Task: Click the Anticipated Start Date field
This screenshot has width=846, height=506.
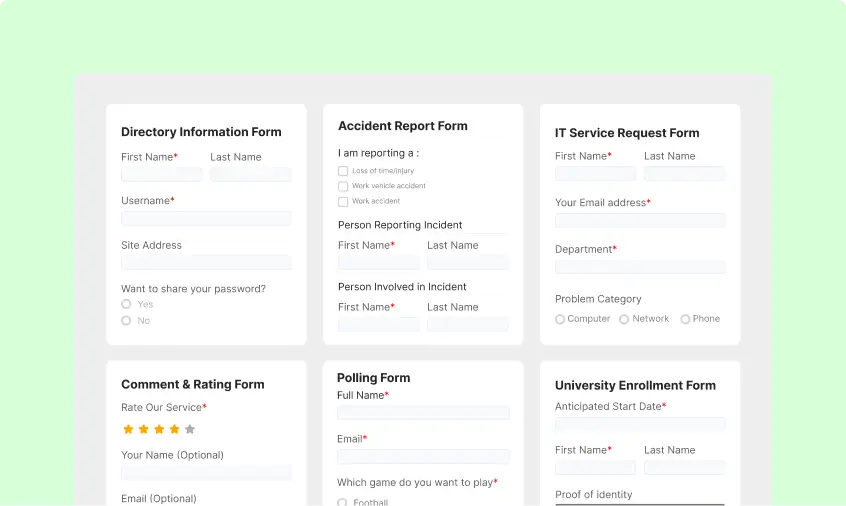Action: pos(640,424)
